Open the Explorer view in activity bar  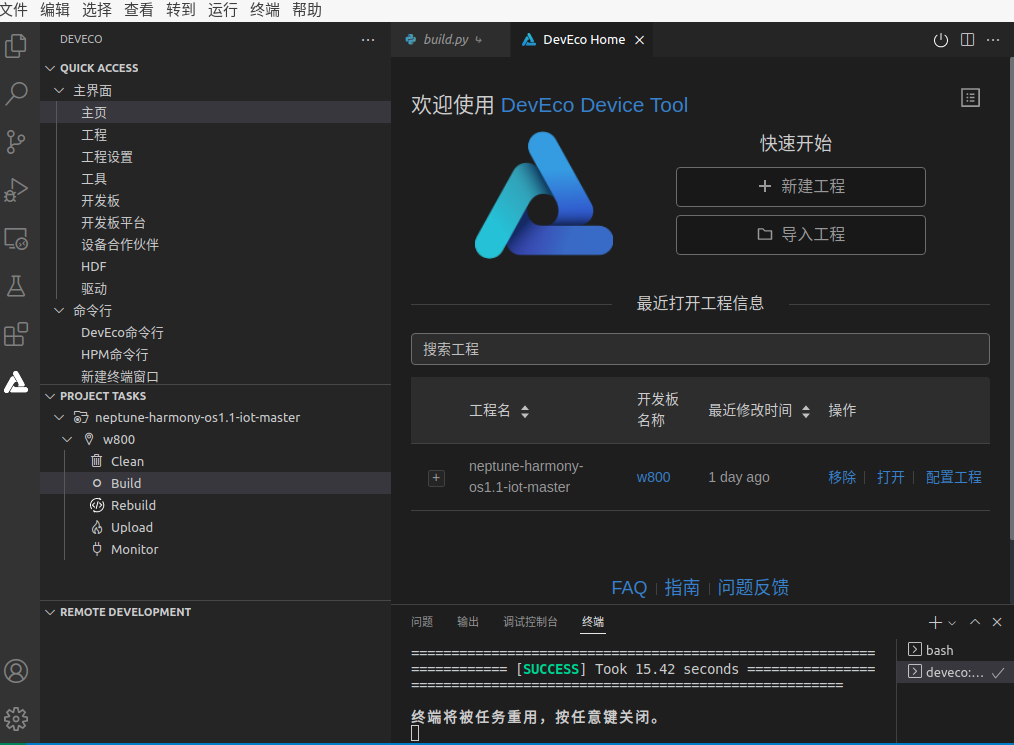click(16, 46)
